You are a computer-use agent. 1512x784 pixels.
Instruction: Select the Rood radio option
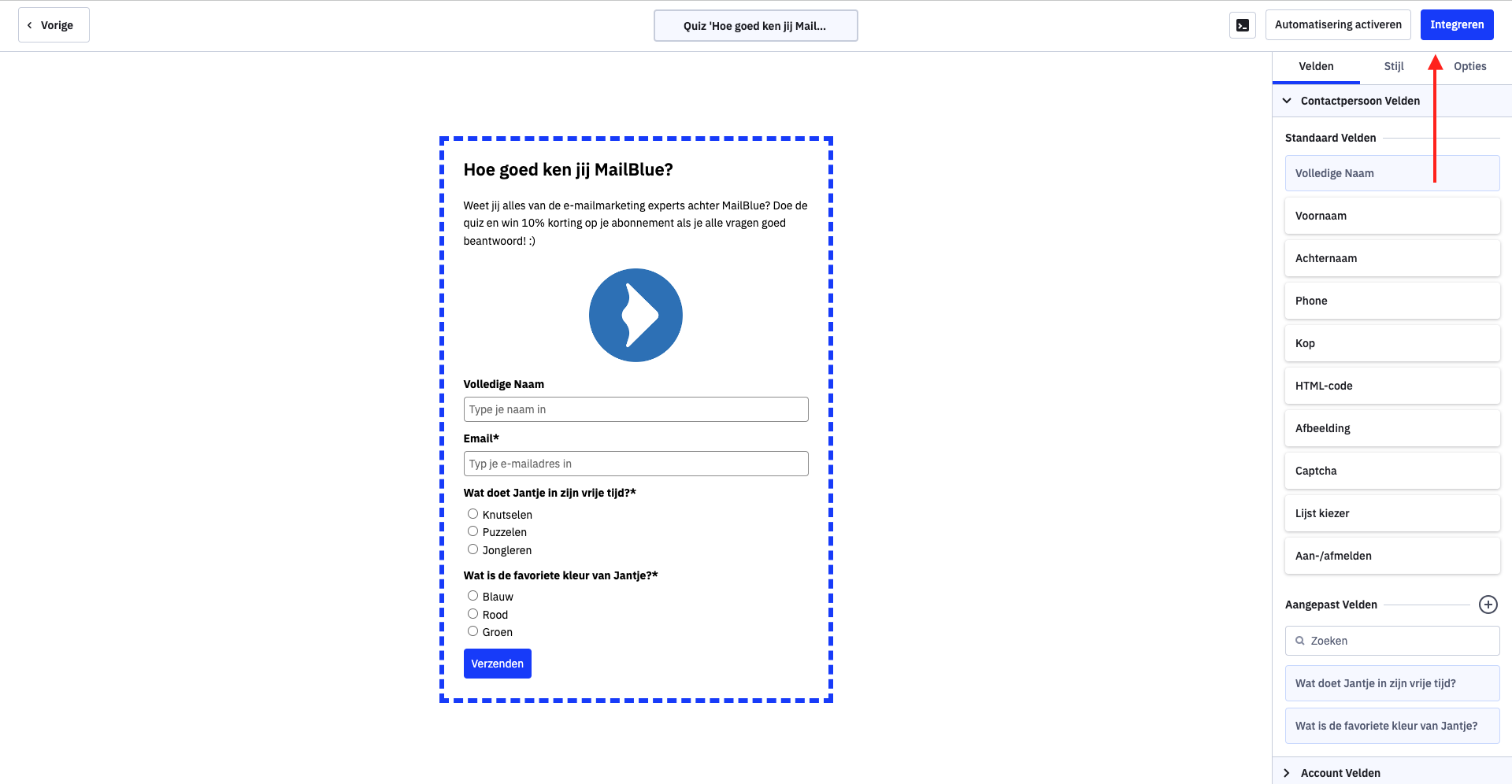click(472, 614)
